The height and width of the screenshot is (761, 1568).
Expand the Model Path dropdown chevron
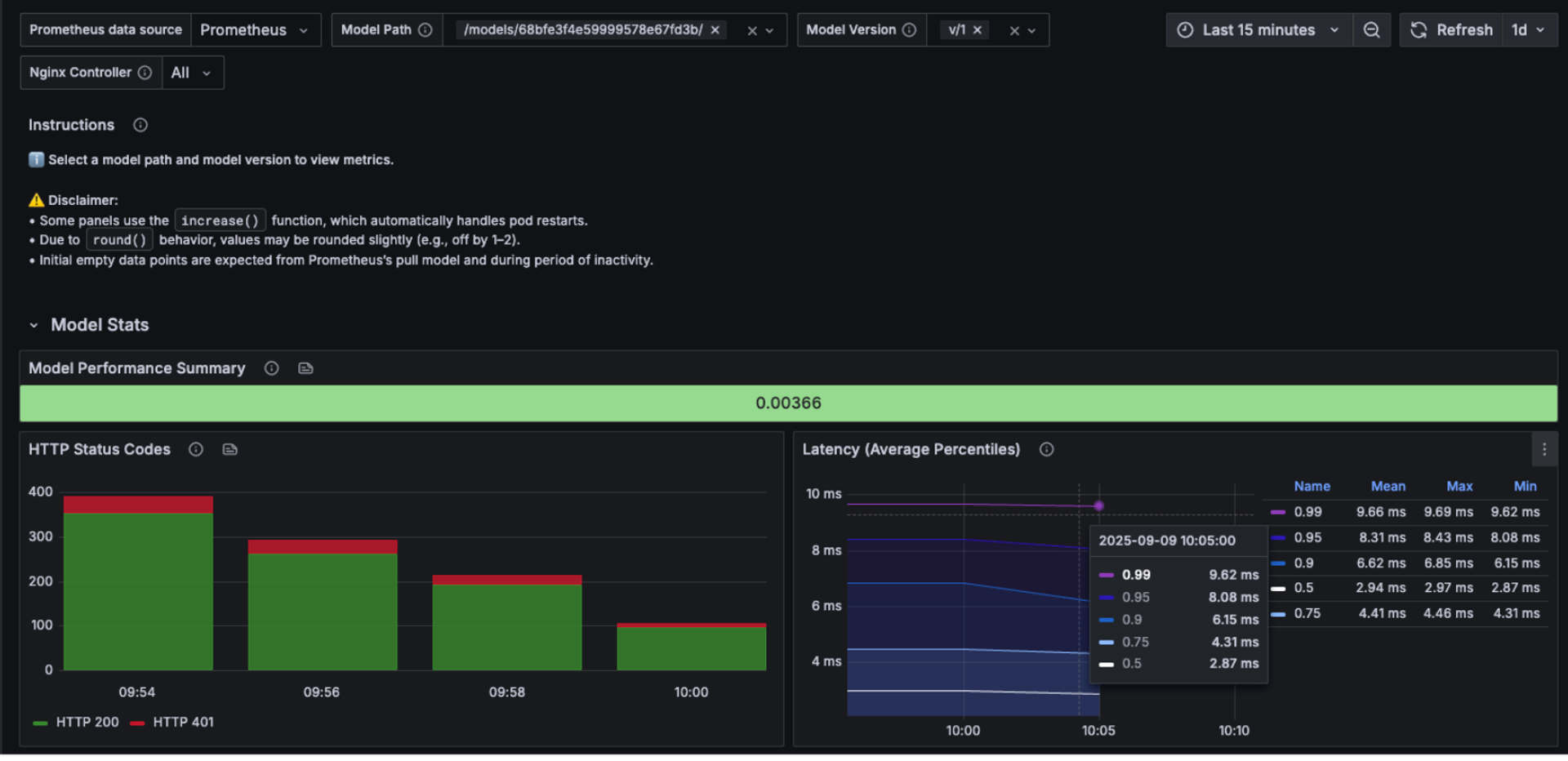coord(769,31)
